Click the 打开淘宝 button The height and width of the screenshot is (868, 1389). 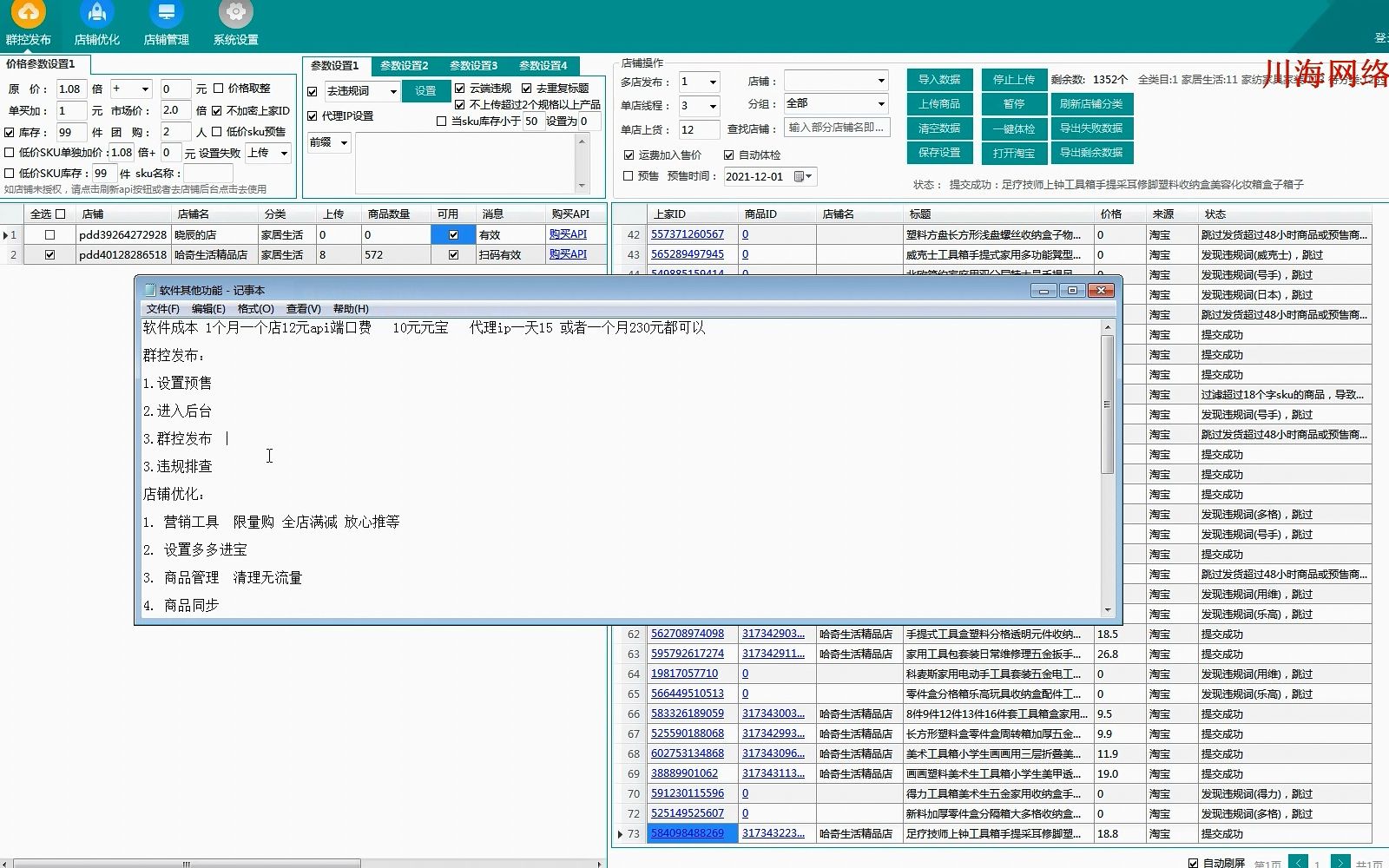coord(1014,153)
